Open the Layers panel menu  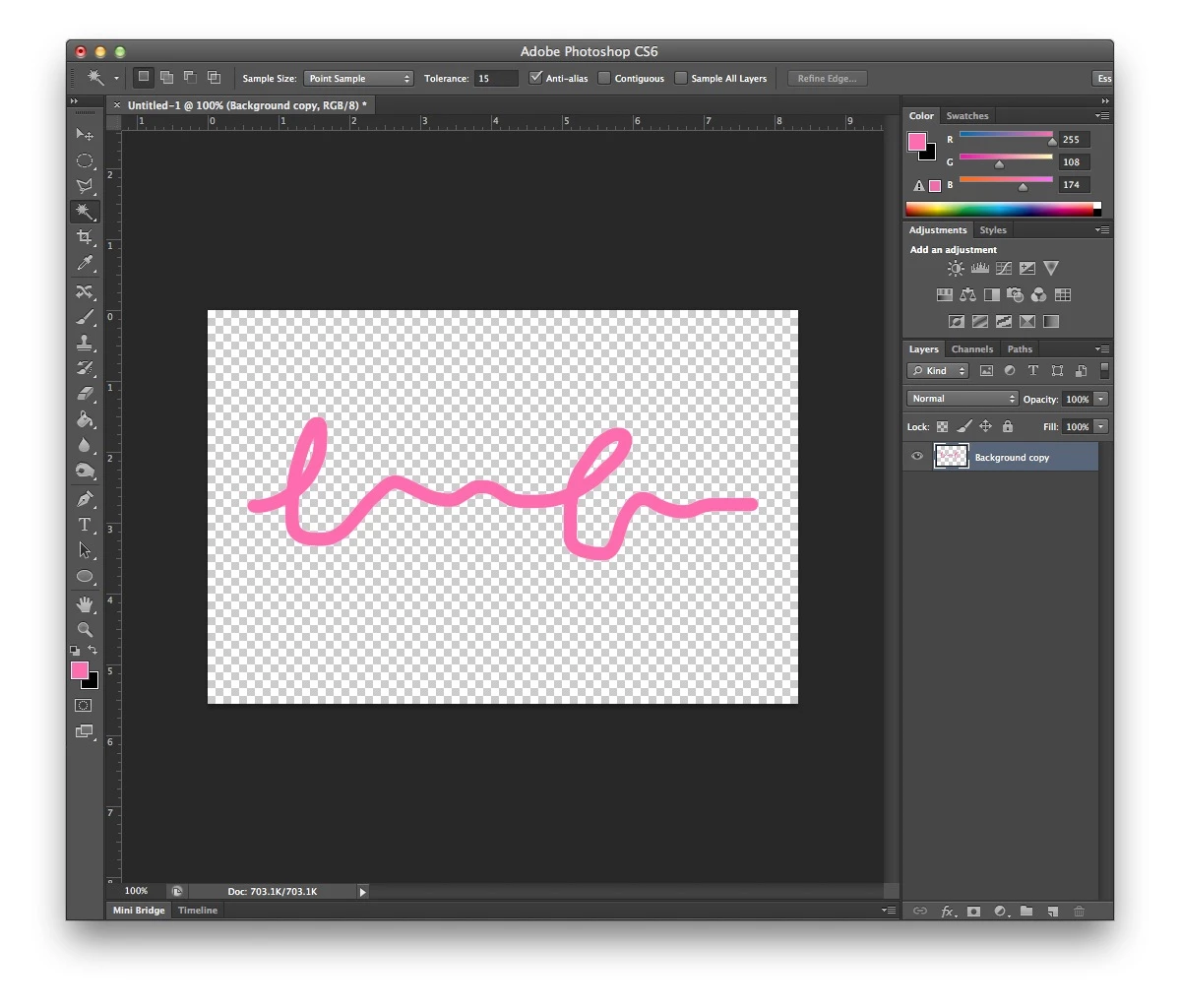point(1102,349)
